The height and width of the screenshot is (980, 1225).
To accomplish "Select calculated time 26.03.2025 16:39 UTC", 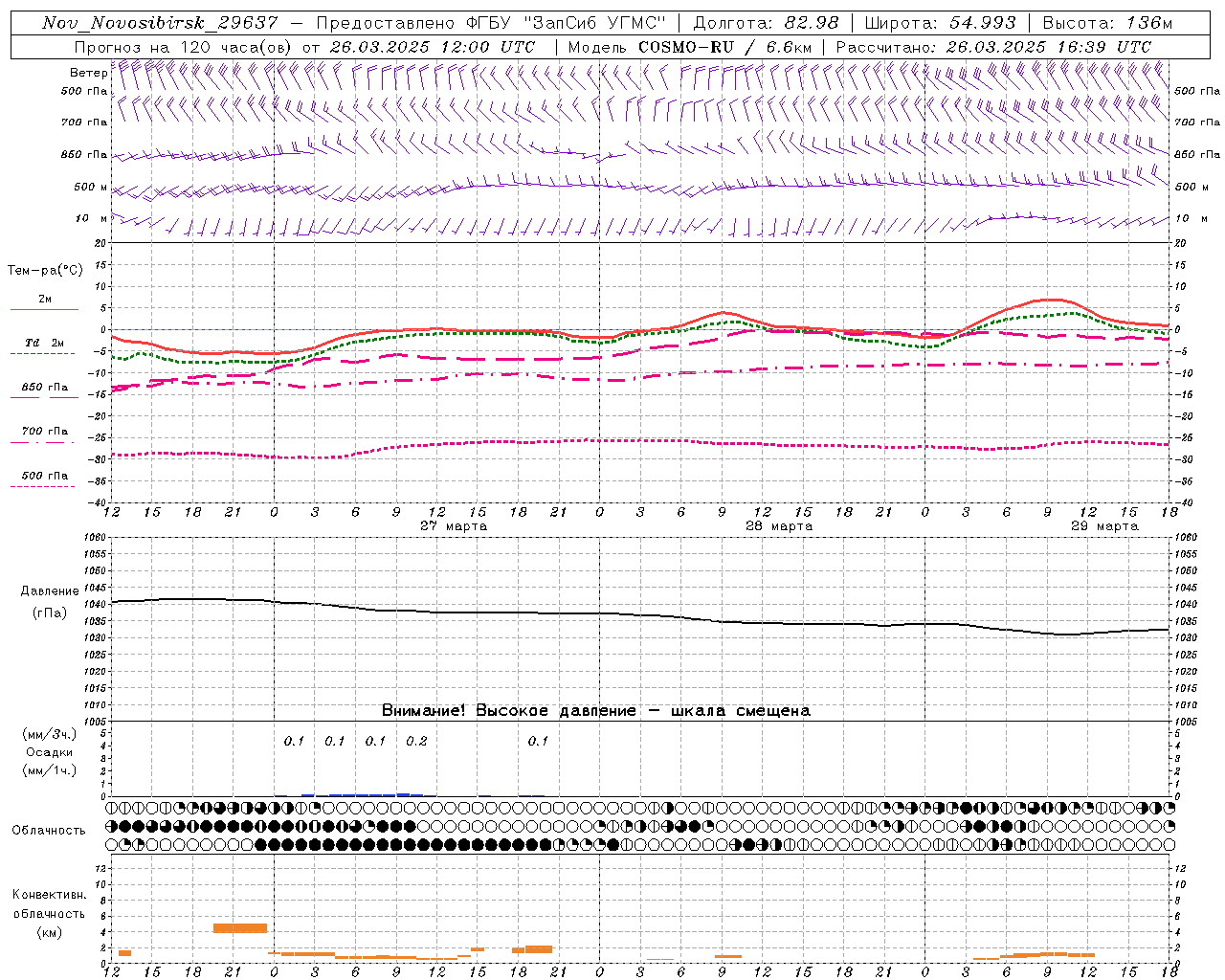I will pyautogui.click(x=1049, y=47).
